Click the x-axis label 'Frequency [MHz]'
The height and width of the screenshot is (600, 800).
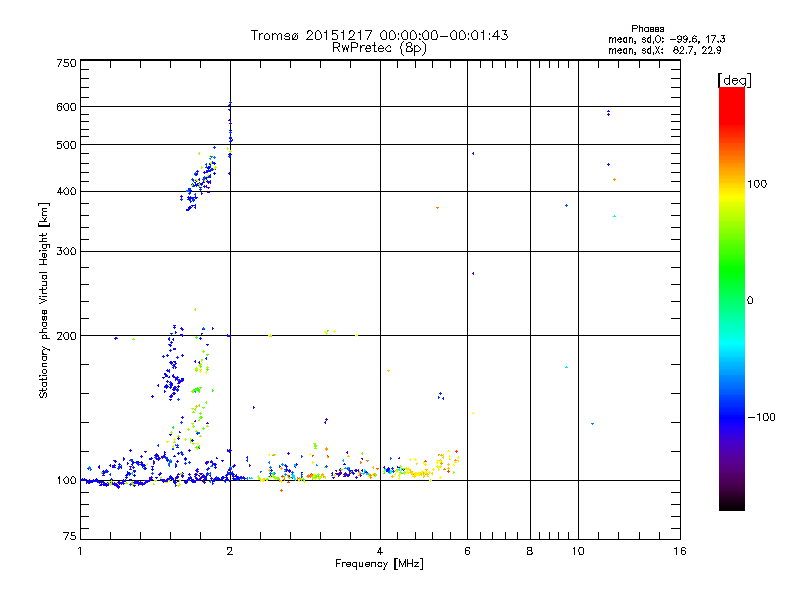click(x=379, y=564)
